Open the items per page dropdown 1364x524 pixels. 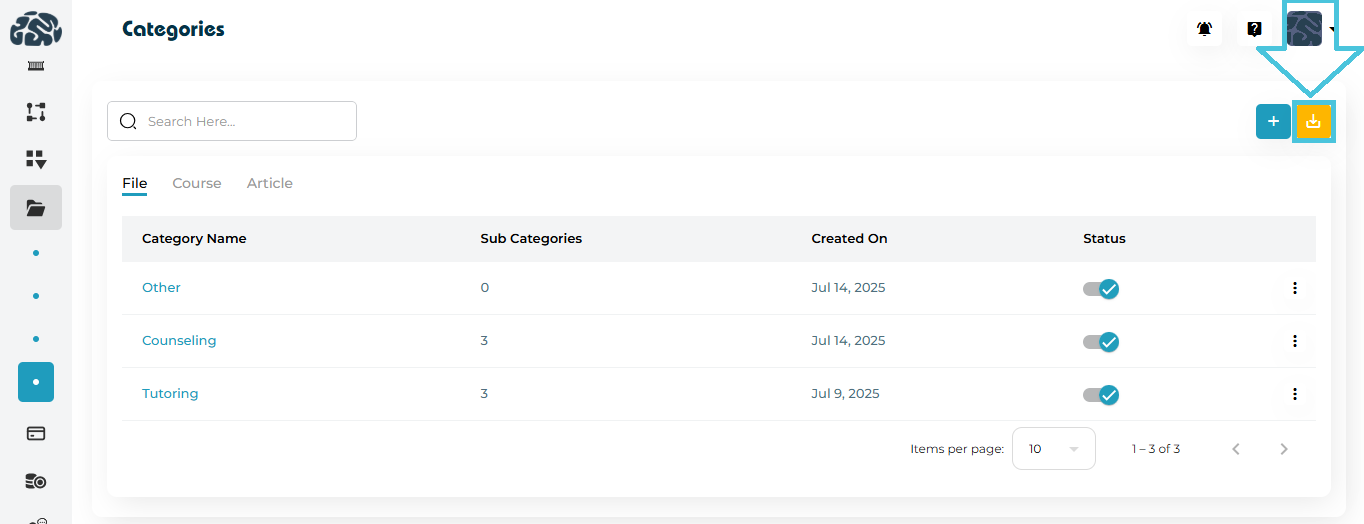(x=1053, y=449)
